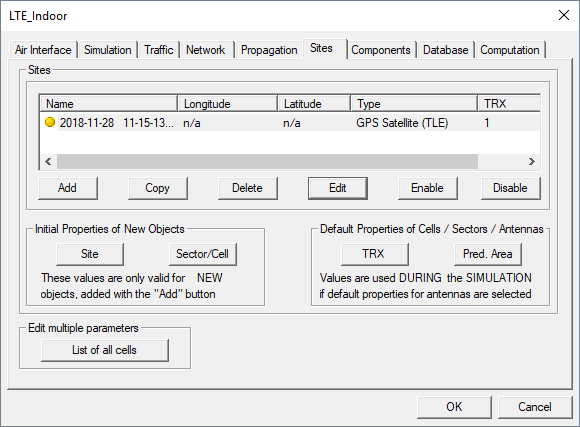Open the Sector/Cell initial properties
Viewport: 580px width, 427px height.
click(x=203, y=254)
